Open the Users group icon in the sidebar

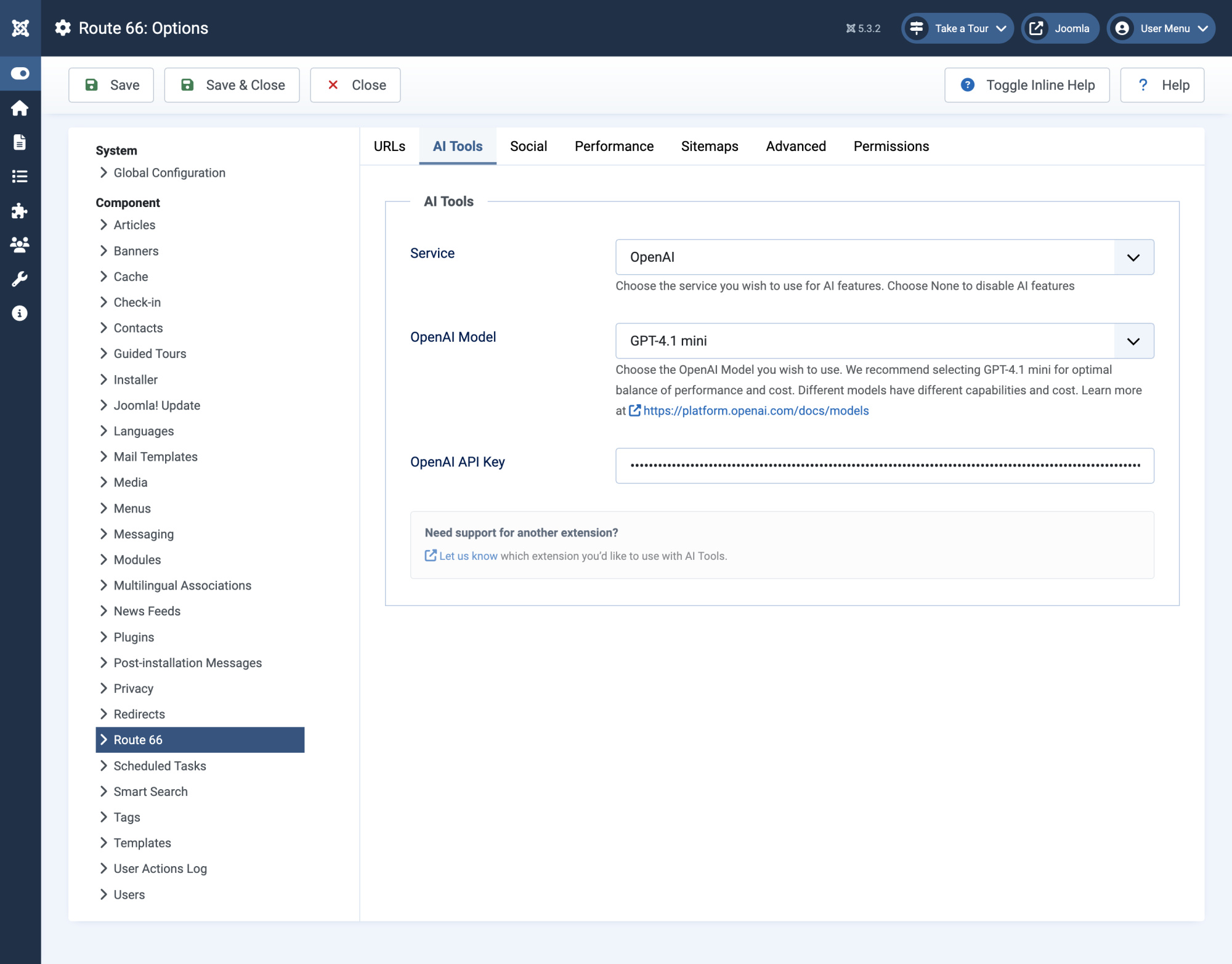coord(20,245)
